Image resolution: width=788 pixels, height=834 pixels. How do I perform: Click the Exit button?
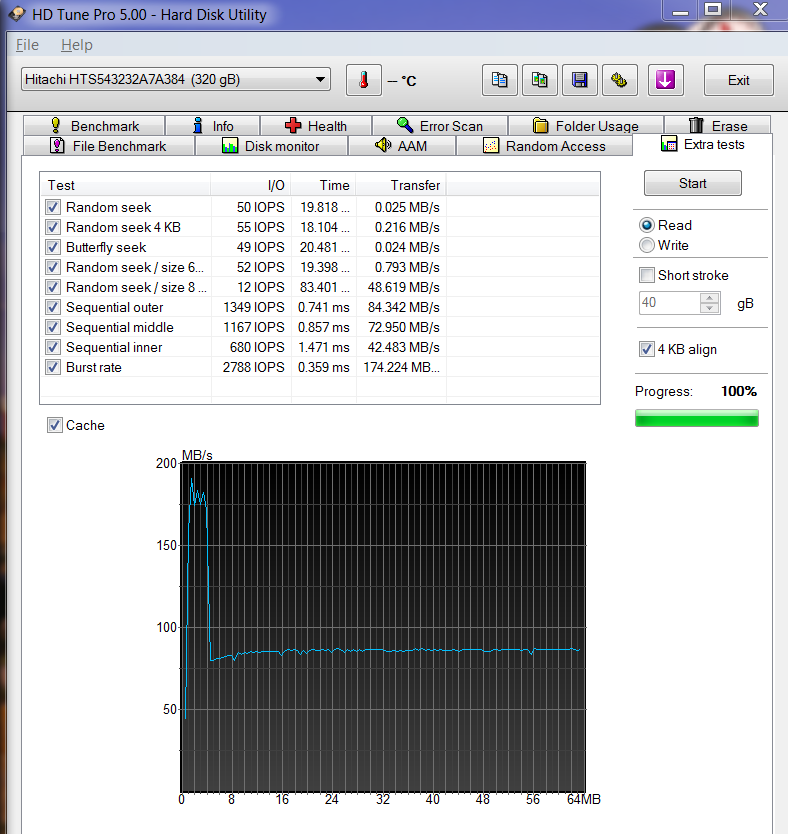(x=739, y=80)
